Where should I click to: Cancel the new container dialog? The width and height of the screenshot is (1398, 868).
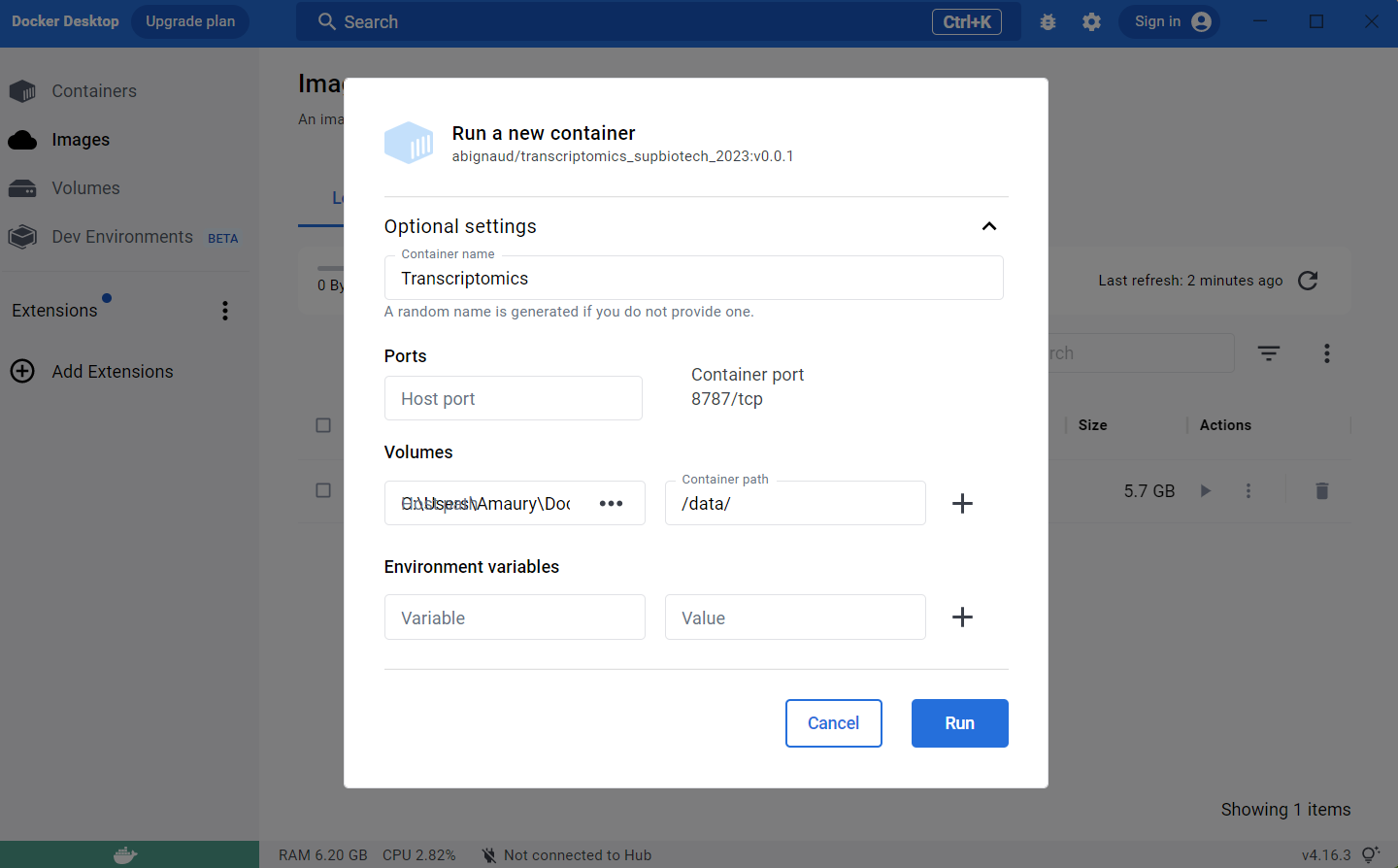[833, 723]
